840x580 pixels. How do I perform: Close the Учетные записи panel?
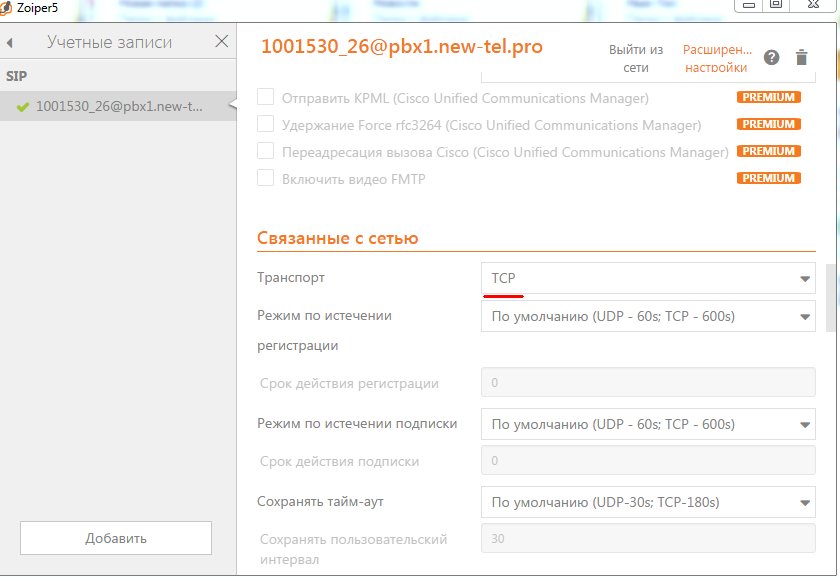[222, 42]
